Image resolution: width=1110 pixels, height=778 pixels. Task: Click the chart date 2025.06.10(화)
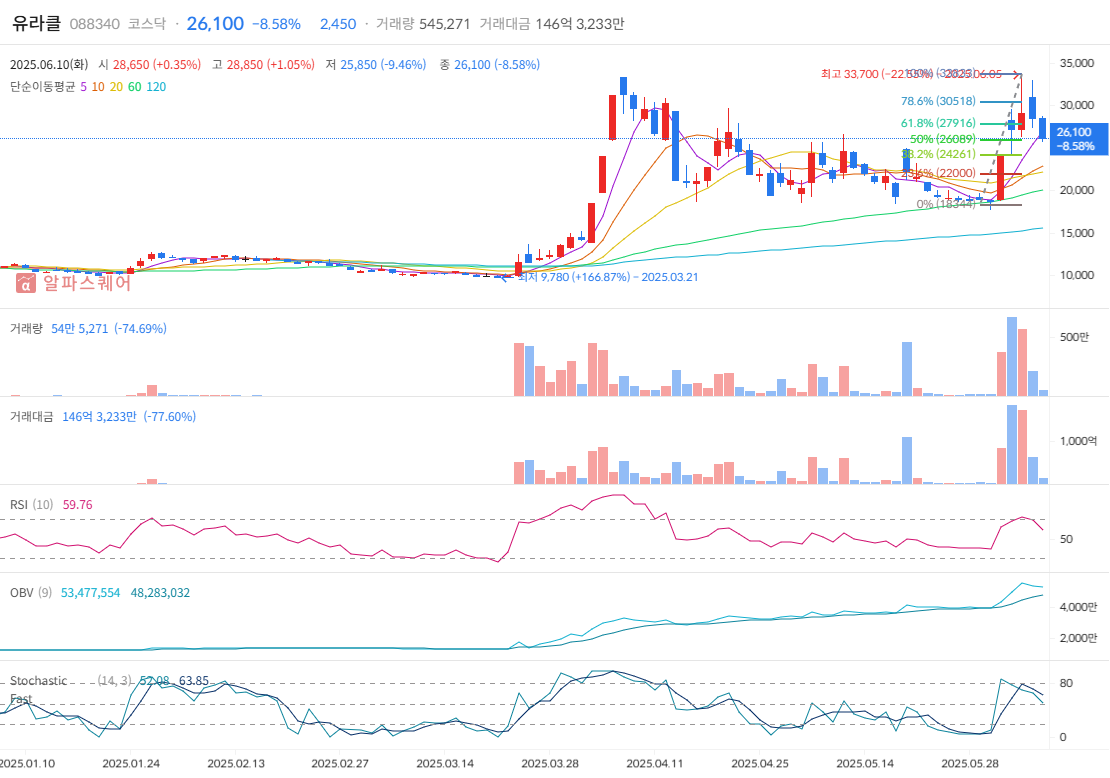pyautogui.click(x=49, y=64)
